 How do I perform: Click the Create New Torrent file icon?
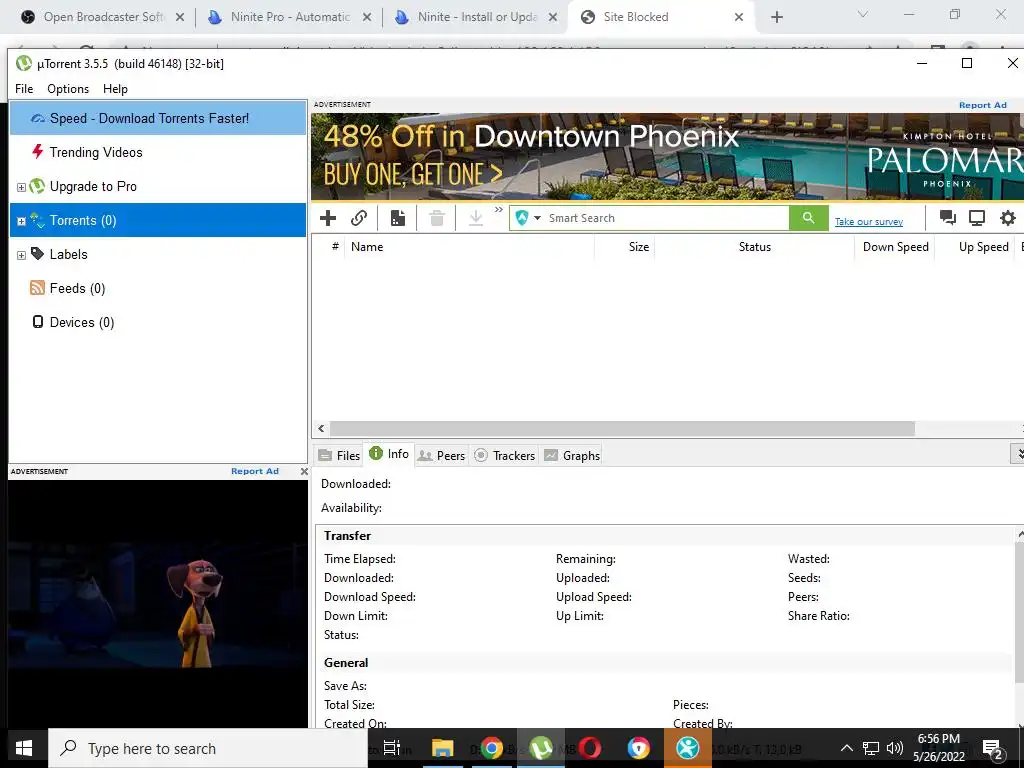(x=398, y=218)
